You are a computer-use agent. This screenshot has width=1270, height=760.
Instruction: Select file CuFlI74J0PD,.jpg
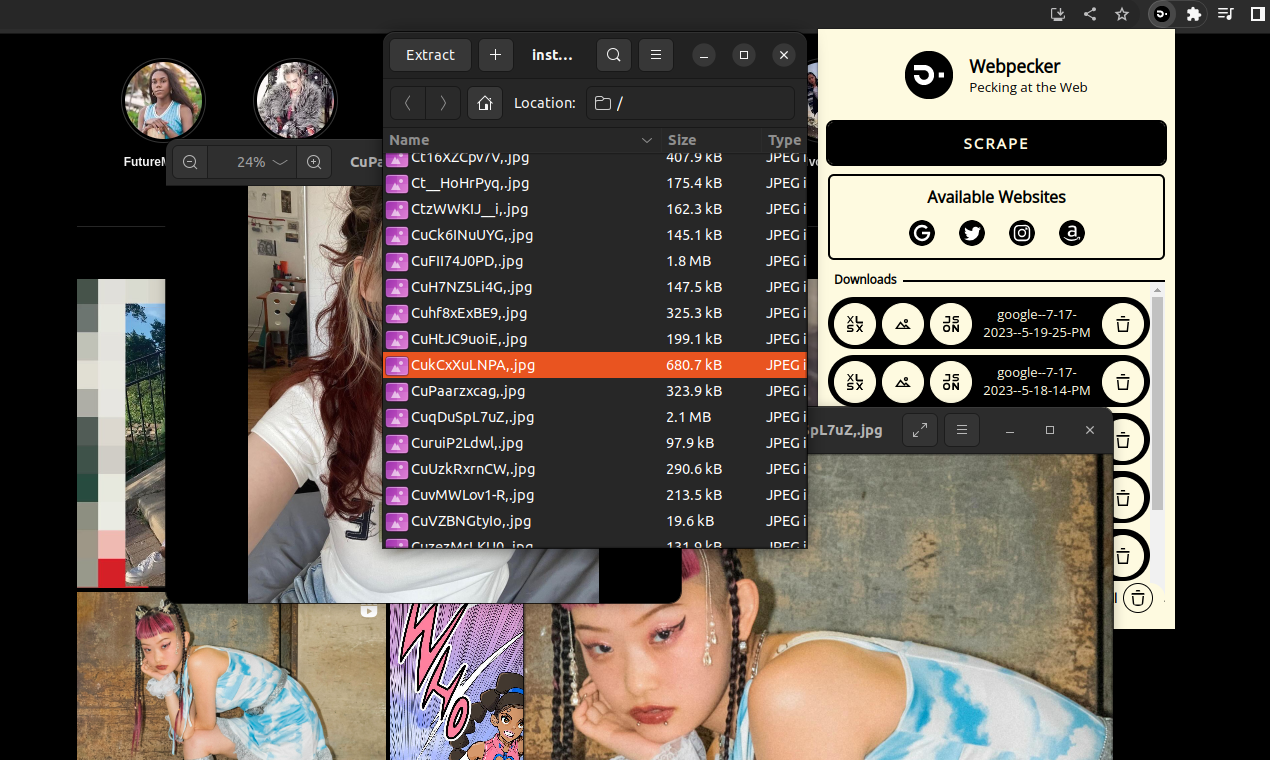(595, 261)
